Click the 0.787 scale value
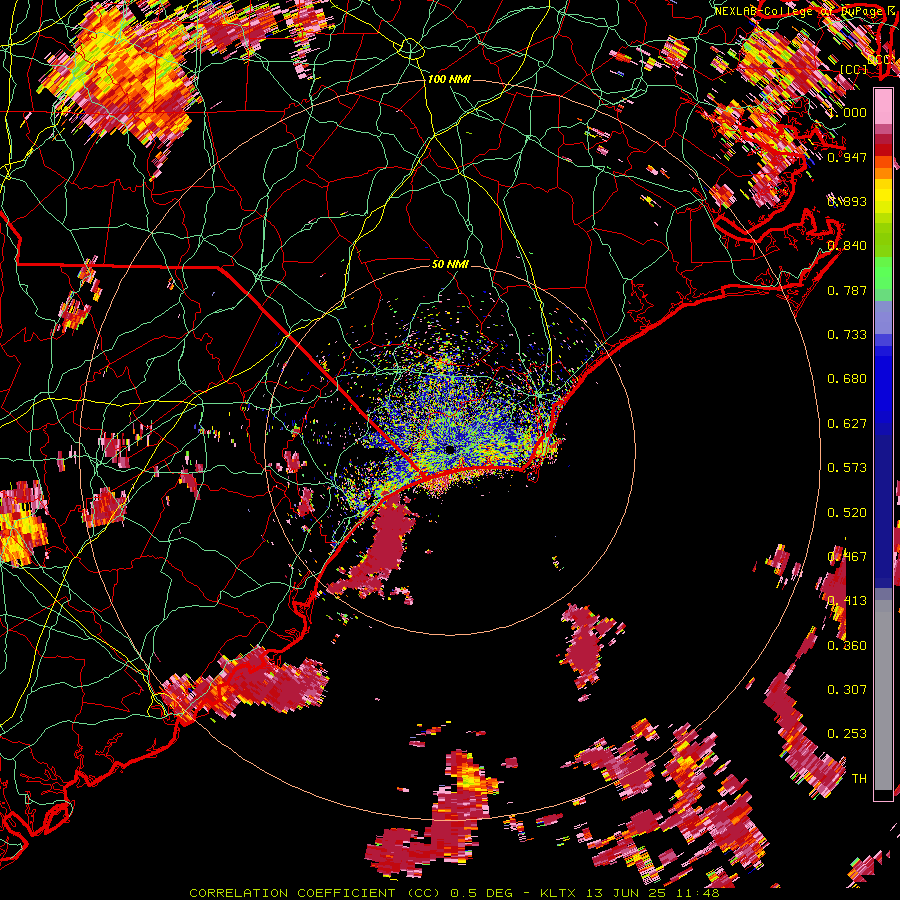 point(847,290)
